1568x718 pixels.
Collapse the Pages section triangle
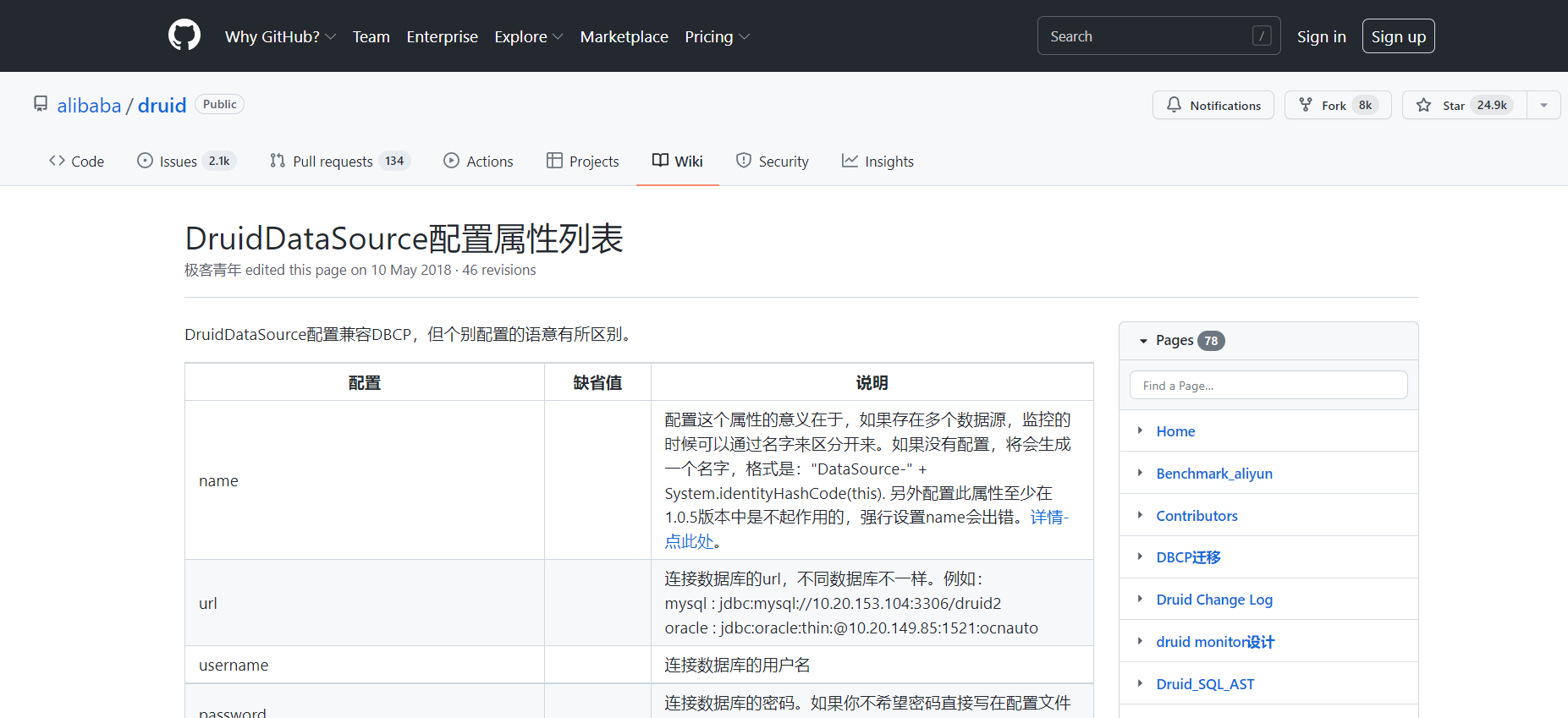1143,341
